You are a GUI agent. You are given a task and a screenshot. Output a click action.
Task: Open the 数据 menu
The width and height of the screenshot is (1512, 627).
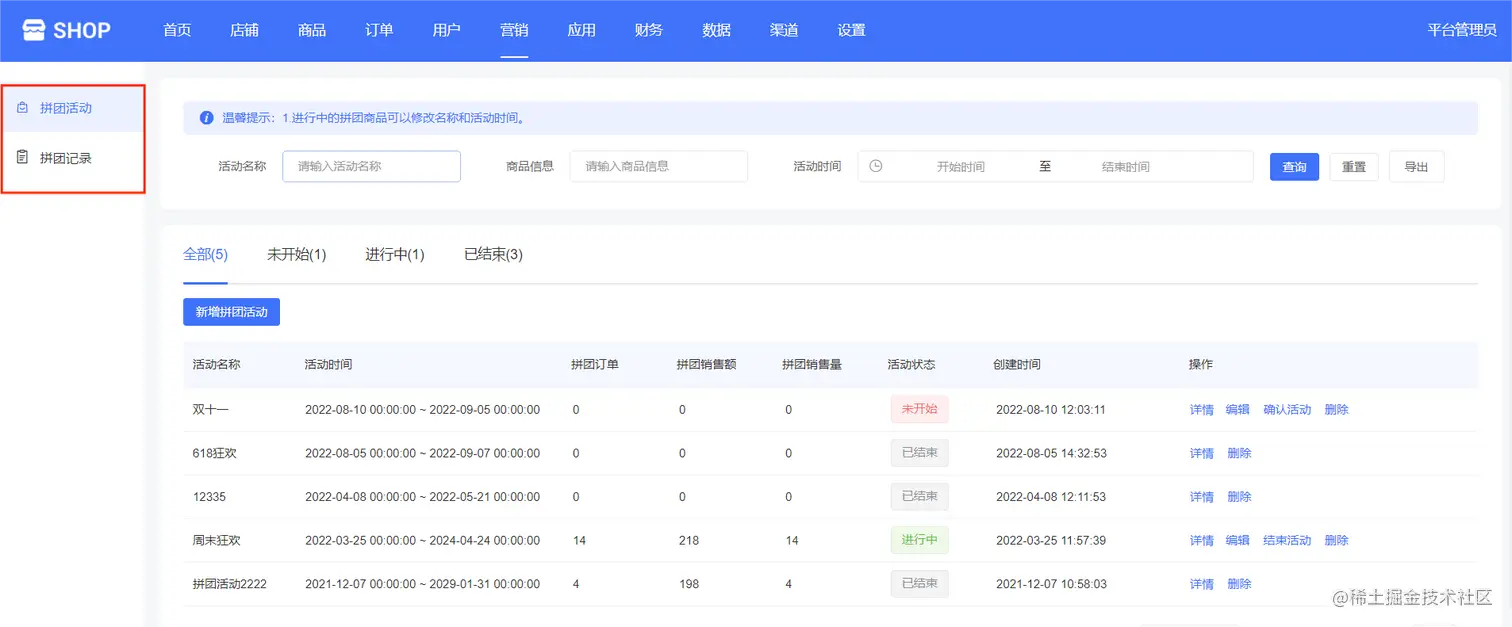[717, 30]
